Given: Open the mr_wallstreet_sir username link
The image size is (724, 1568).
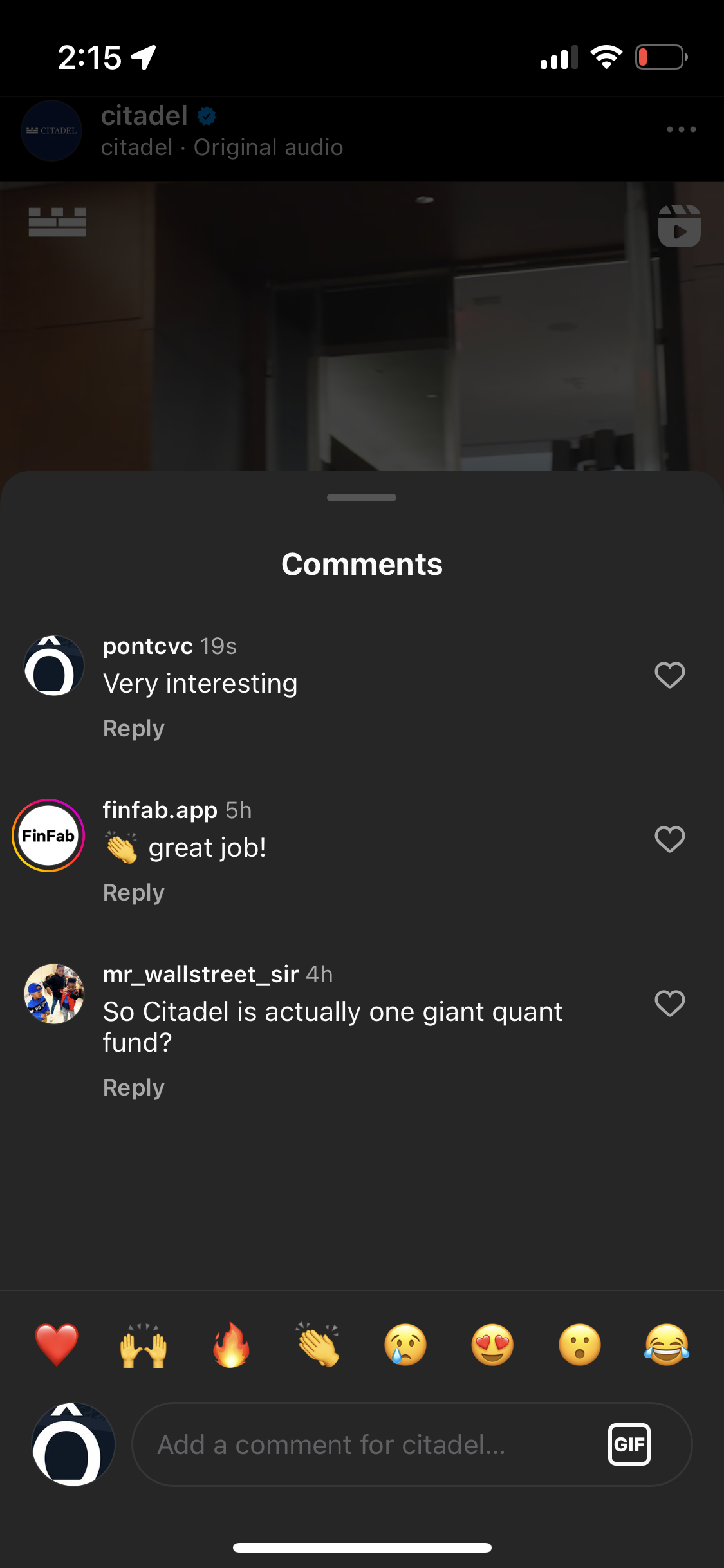Looking at the screenshot, I should tap(201, 975).
